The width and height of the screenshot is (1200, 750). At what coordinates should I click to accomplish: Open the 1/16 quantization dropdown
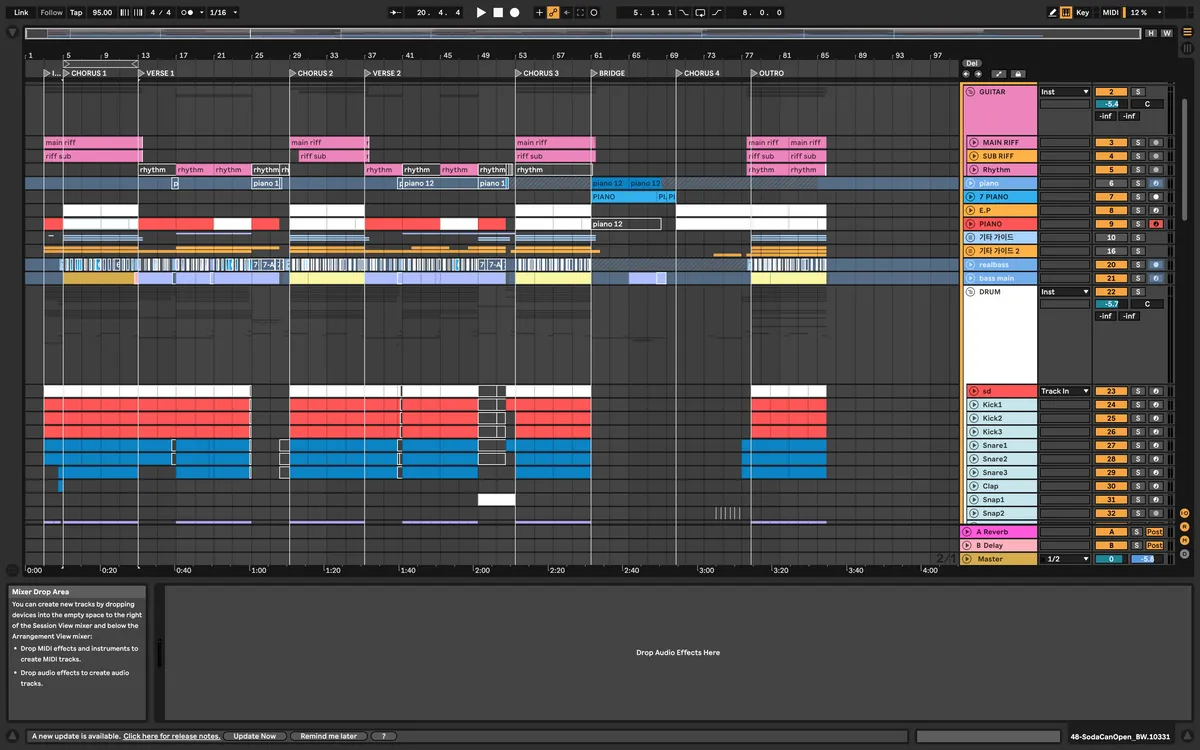221,13
